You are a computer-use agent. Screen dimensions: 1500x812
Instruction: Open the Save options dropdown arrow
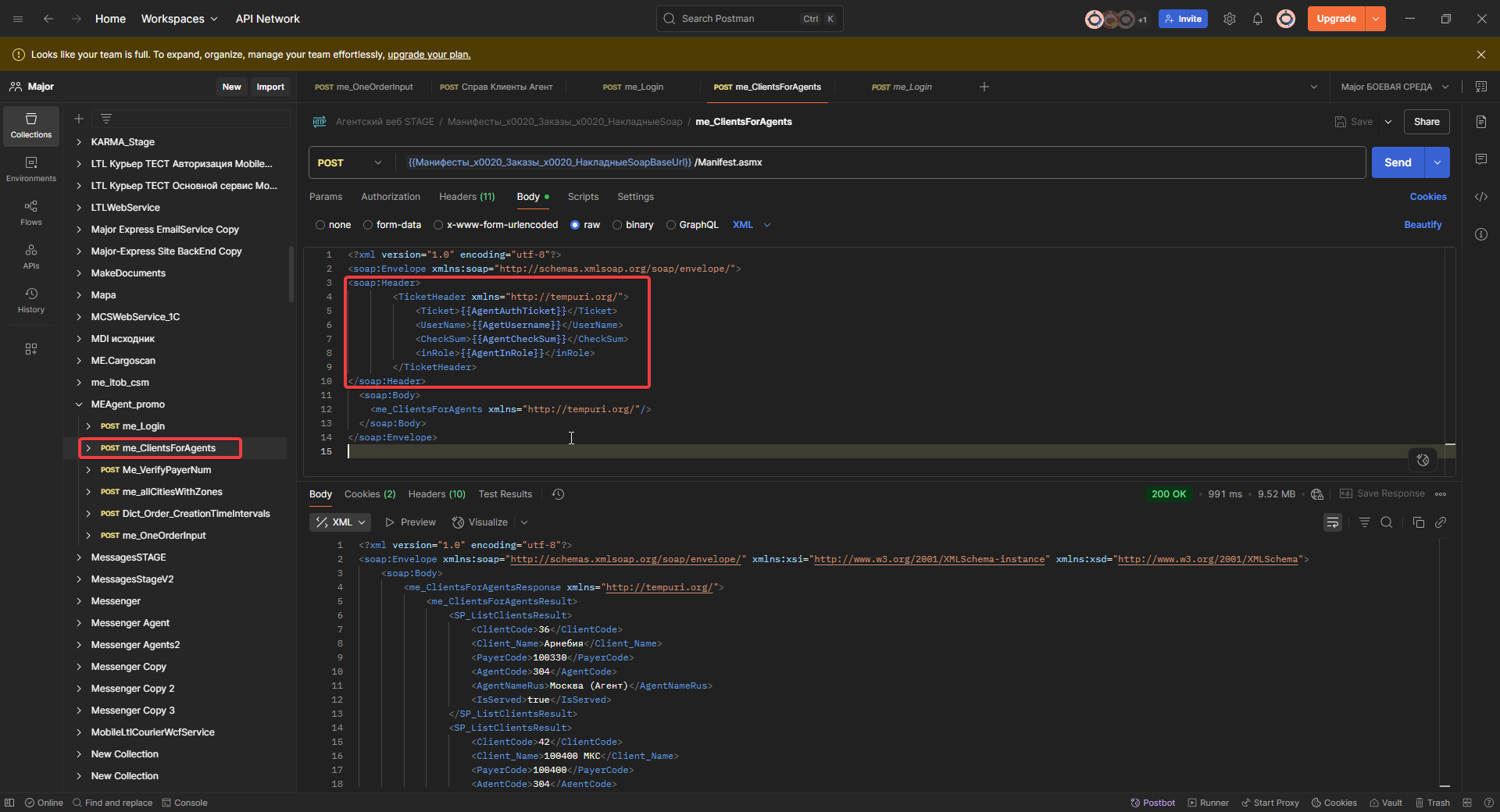click(1388, 122)
